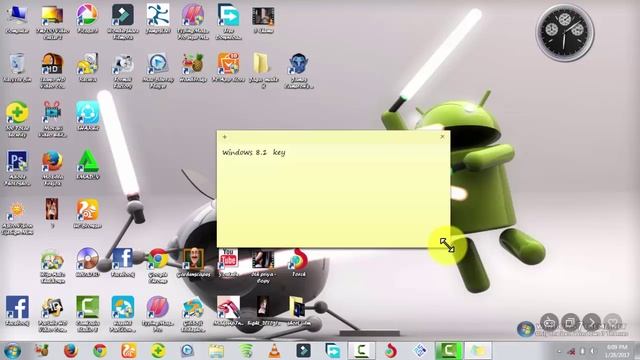
Task: Launch VLC media player from taskbar
Action: (274, 351)
